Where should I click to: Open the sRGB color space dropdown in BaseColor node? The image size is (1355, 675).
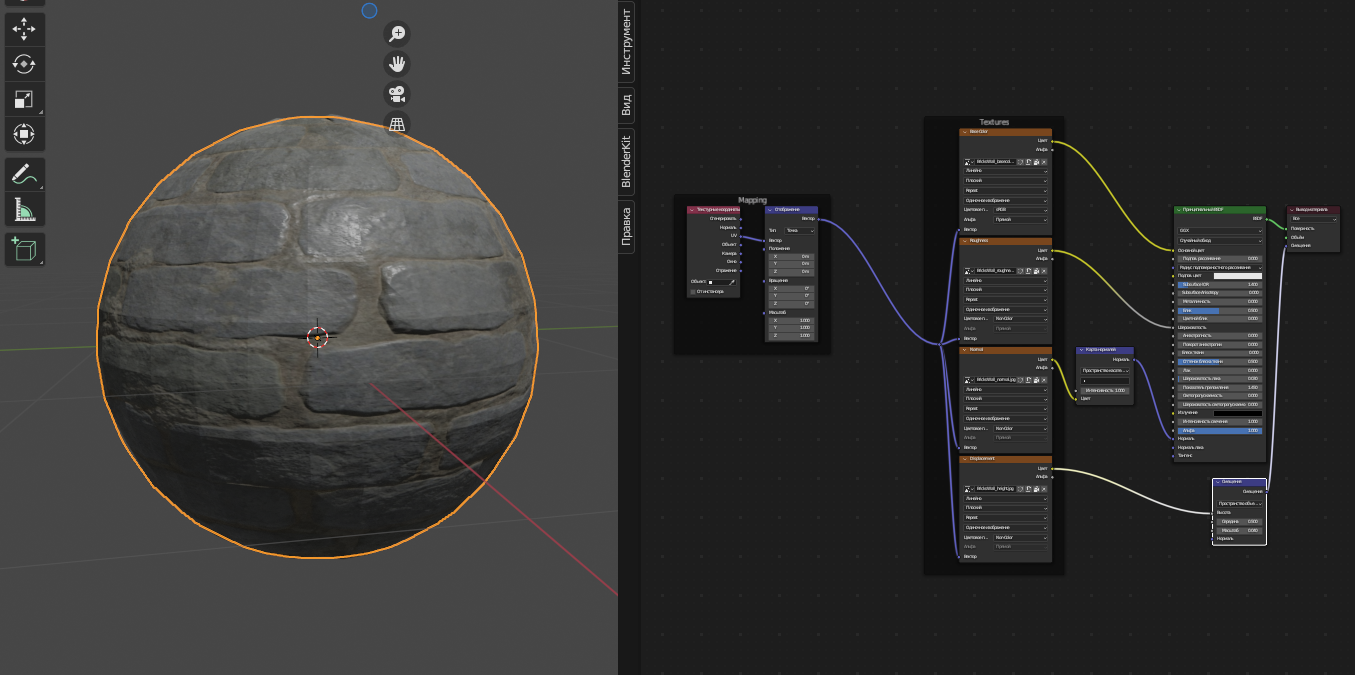pos(1020,210)
